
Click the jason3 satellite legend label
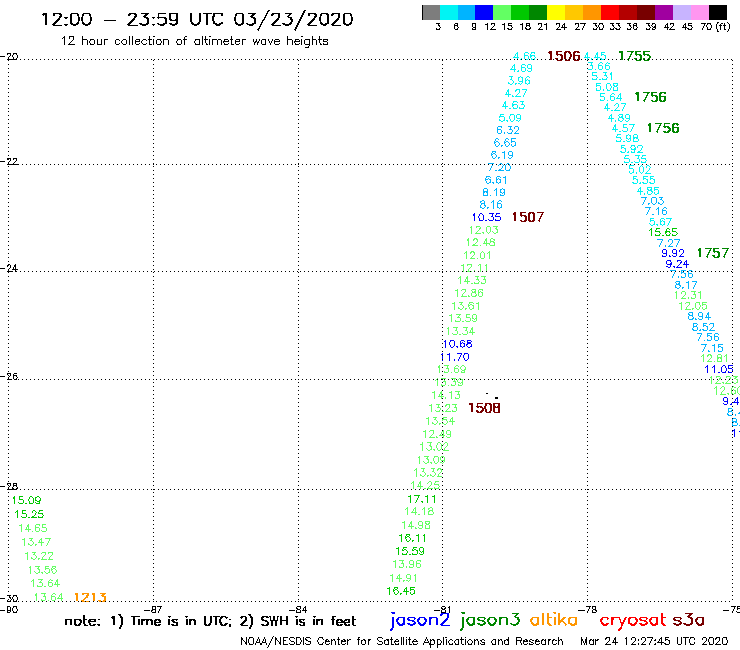(x=490, y=620)
